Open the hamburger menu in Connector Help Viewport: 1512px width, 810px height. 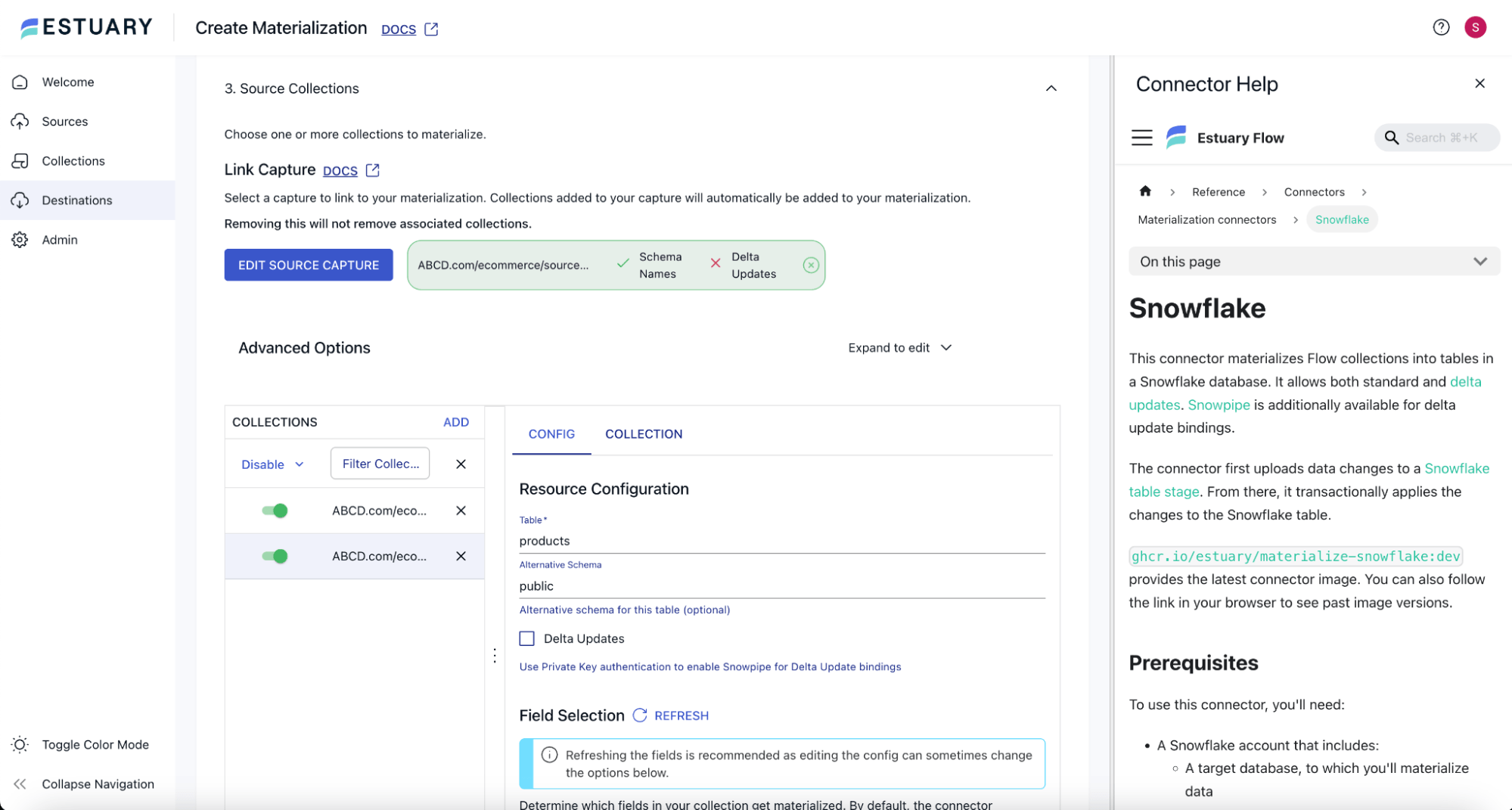[x=1141, y=138]
